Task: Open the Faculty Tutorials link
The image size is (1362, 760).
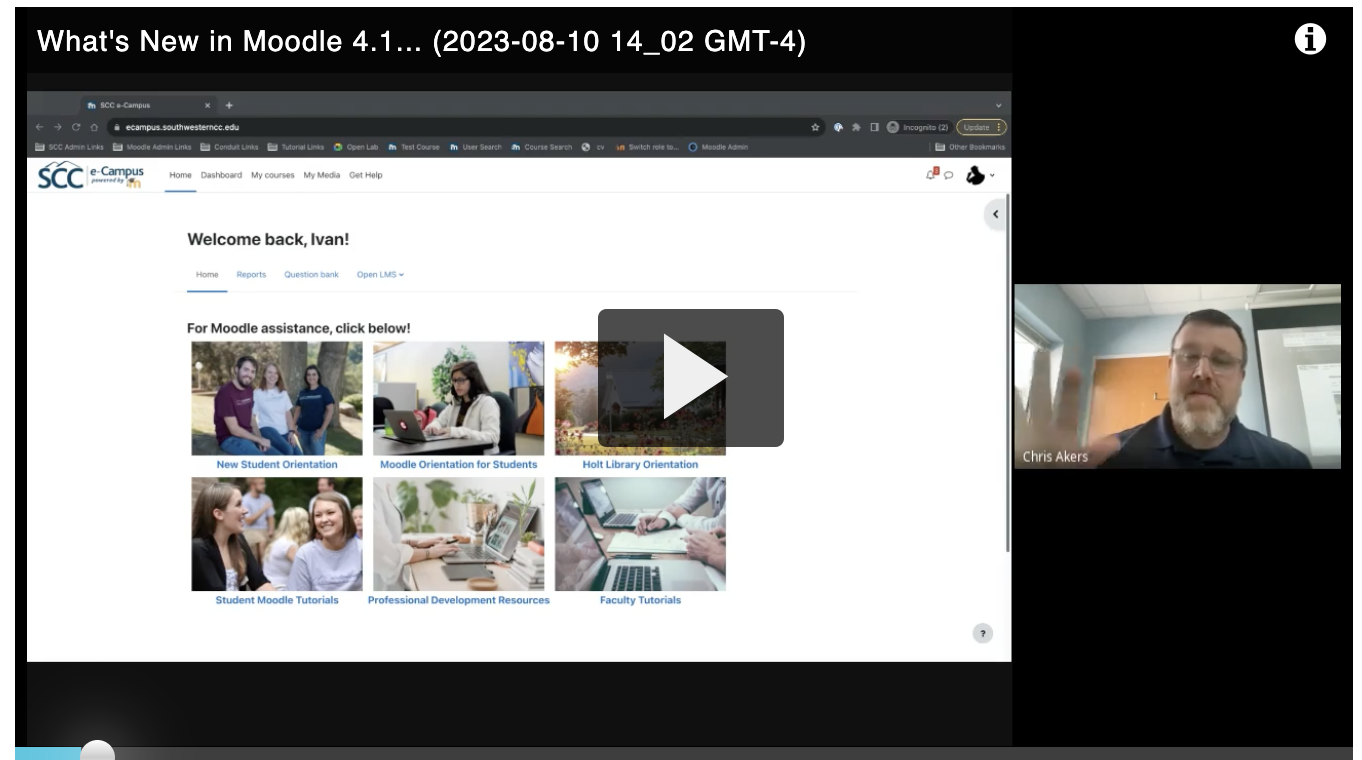Action: click(640, 600)
